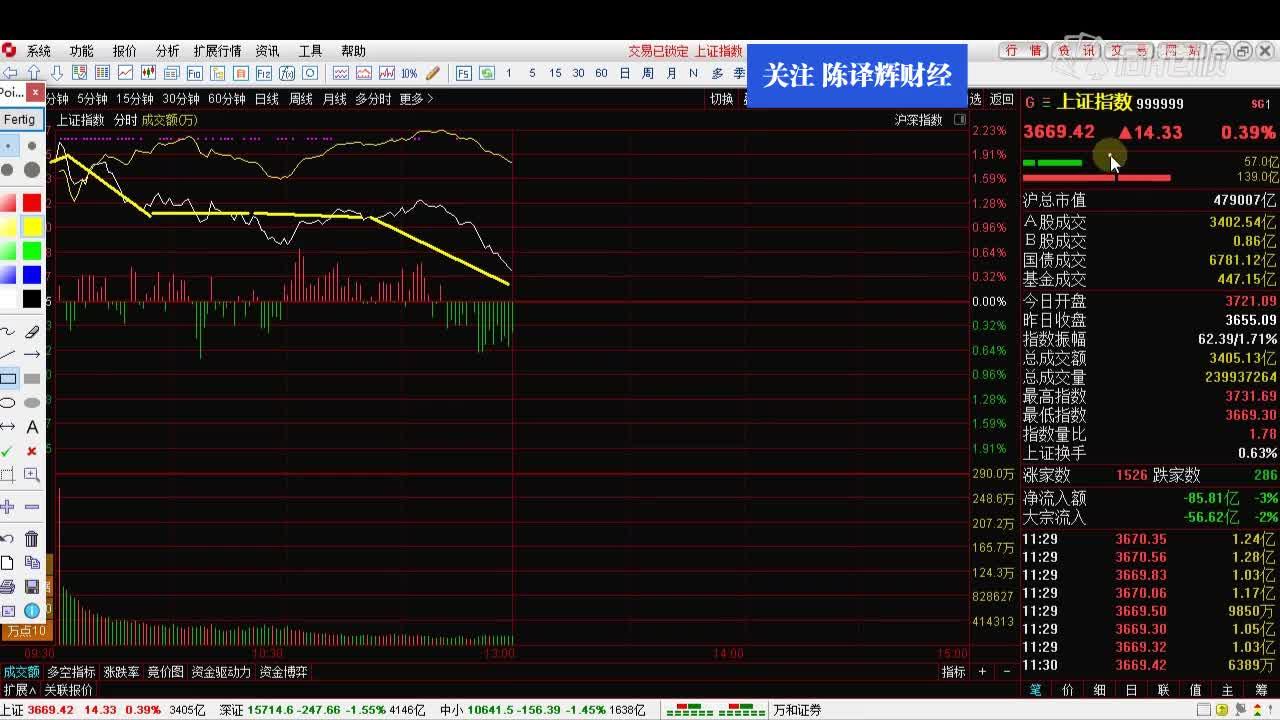Select the 30分钟 chart tab

(x=181, y=99)
